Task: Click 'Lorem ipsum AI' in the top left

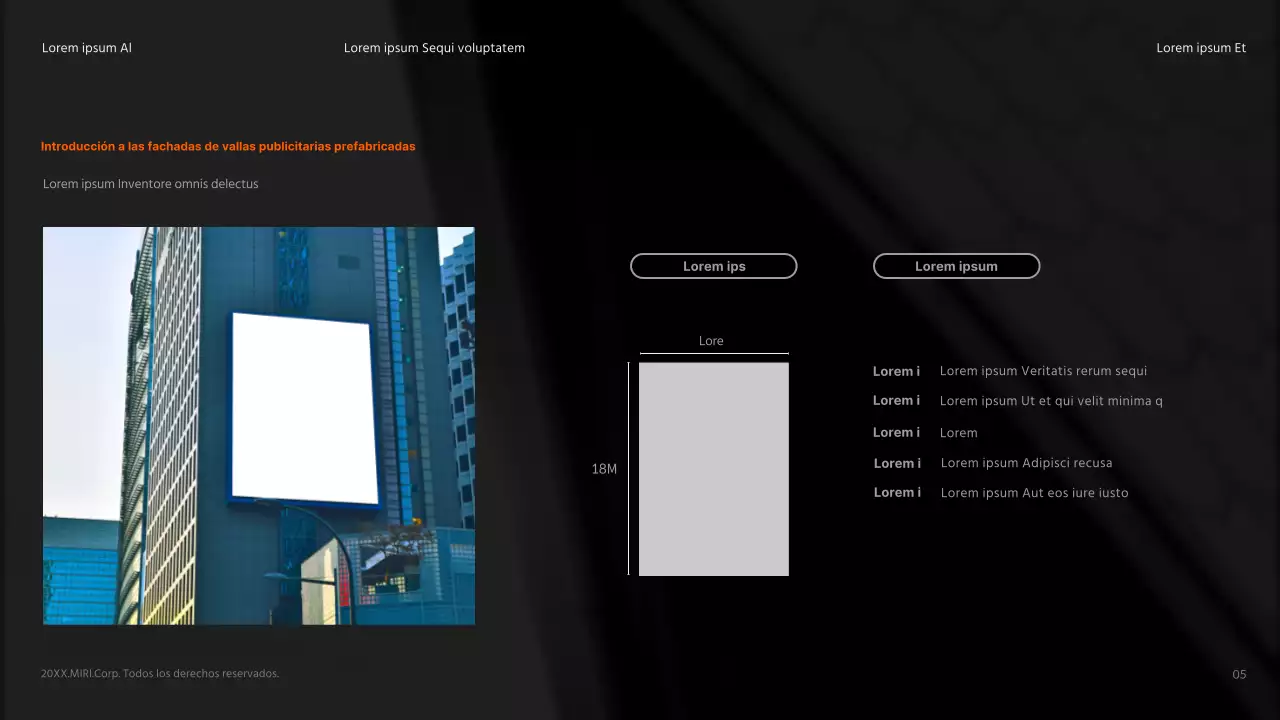Action: click(x=87, y=47)
